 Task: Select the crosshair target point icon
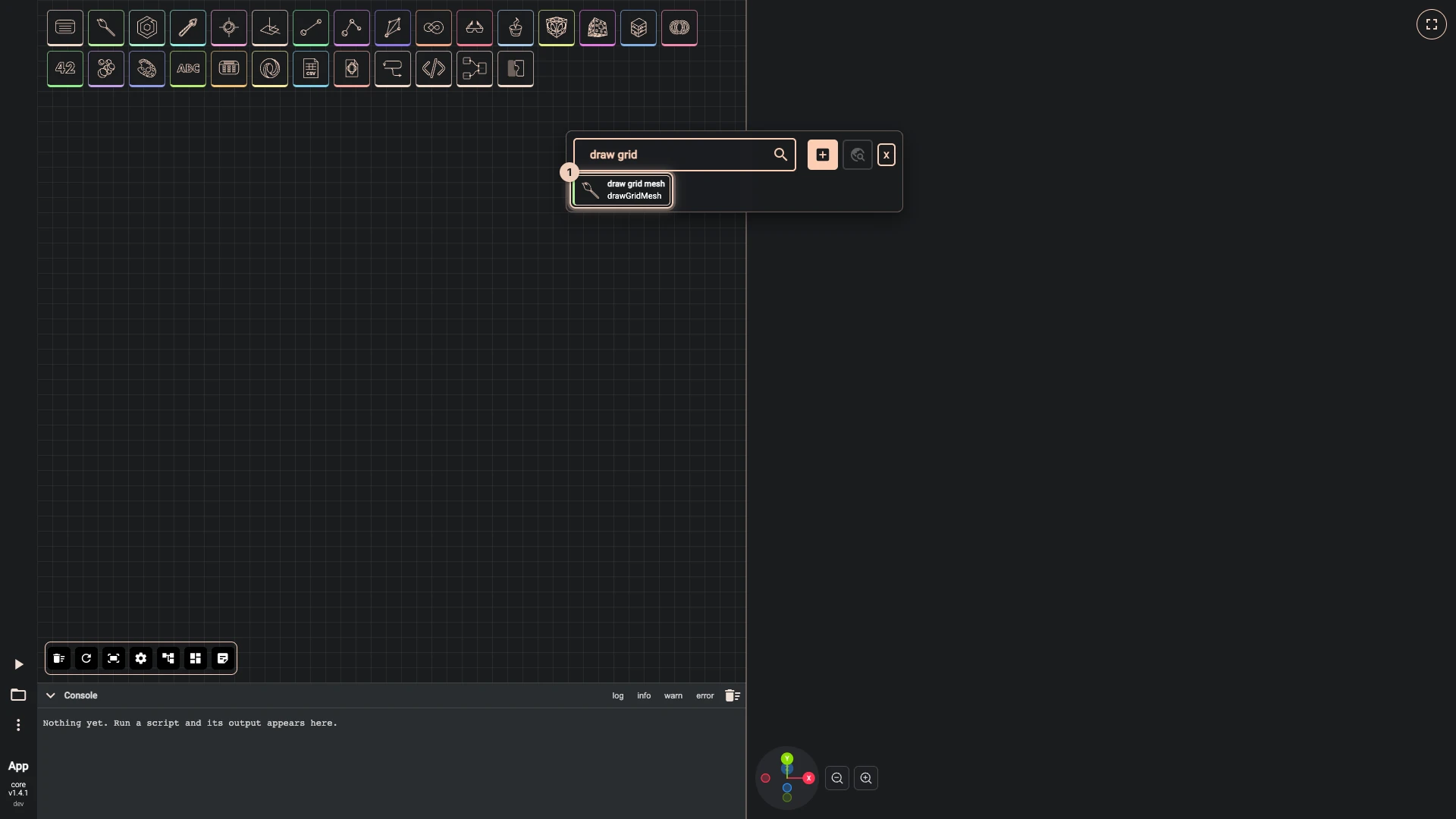click(229, 28)
